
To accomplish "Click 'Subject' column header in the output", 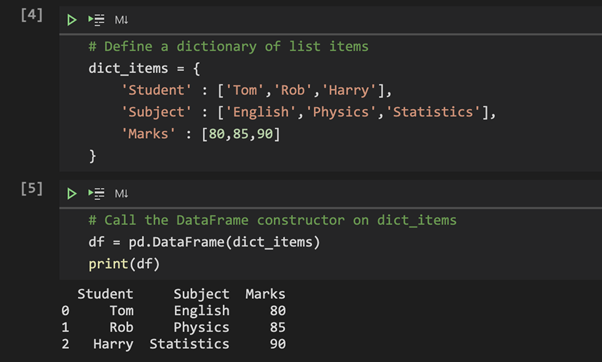I will tap(202, 294).
